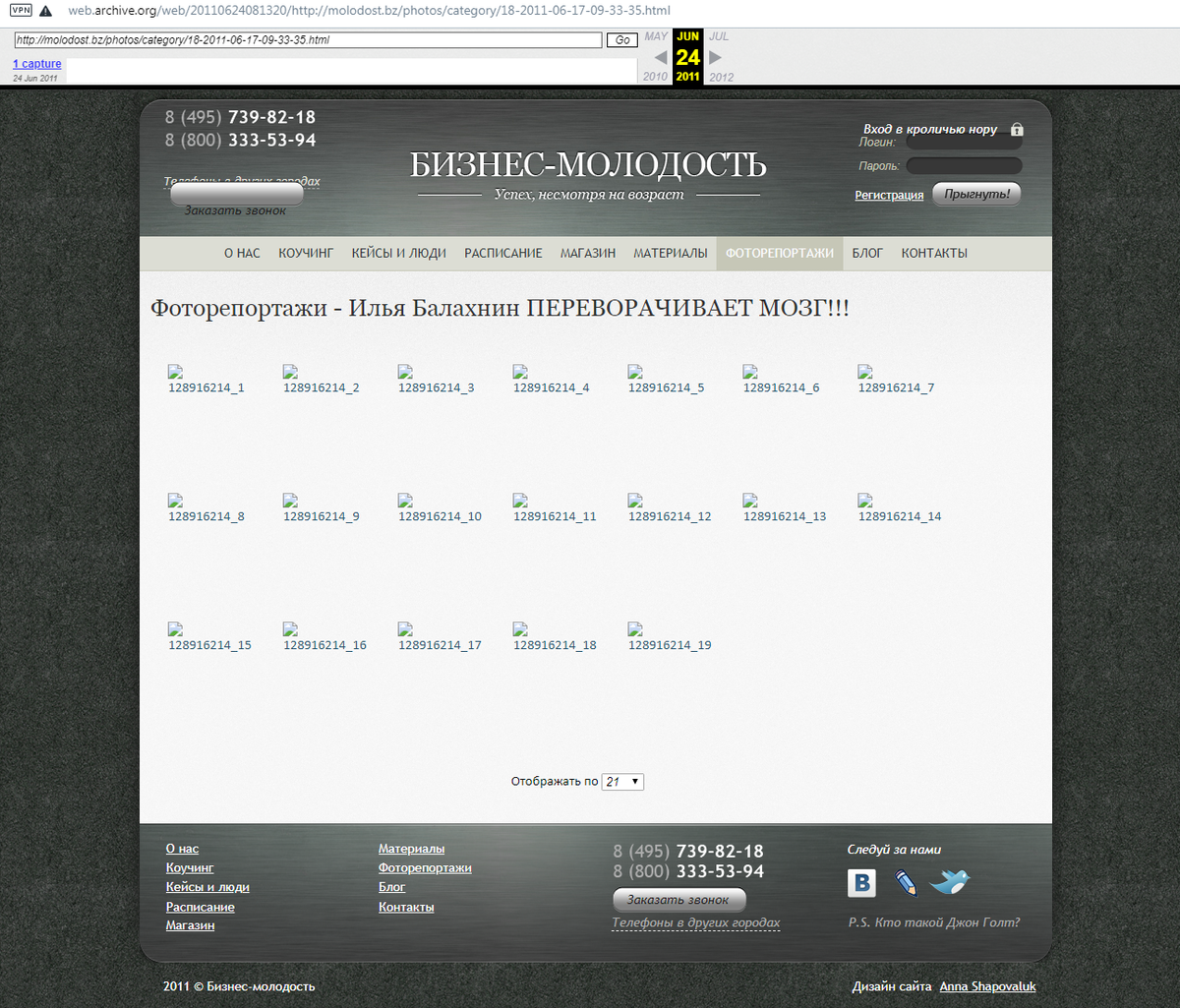Open the КЕЙСЫ И ЛЮДИ menu item
Screen dimensions: 1180x1008
[399, 254]
